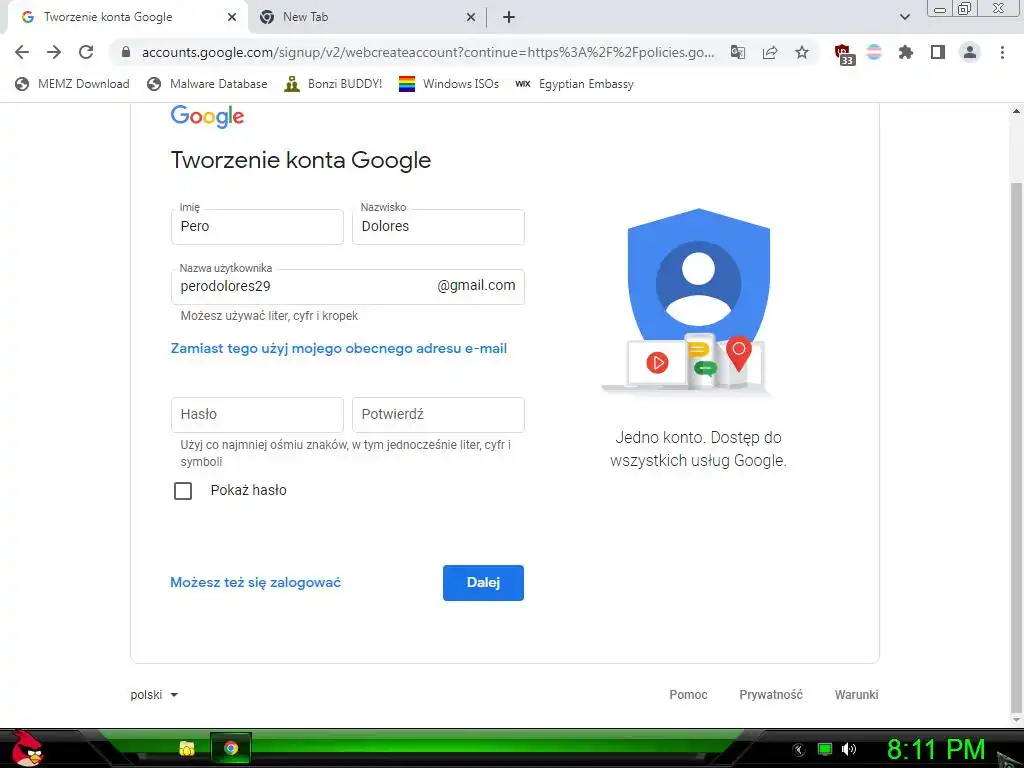Image resolution: width=1024 pixels, height=768 pixels.
Task: Click the 8:11 PM taskbar clock
Action: pos(936,750)
